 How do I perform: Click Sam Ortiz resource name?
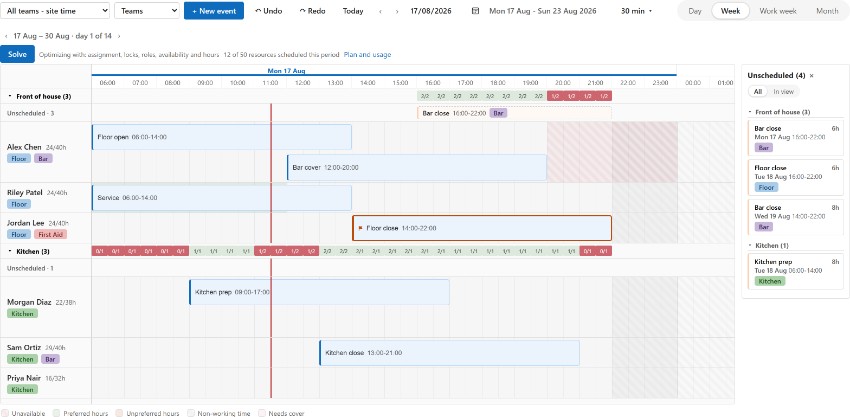pos(24,347)
